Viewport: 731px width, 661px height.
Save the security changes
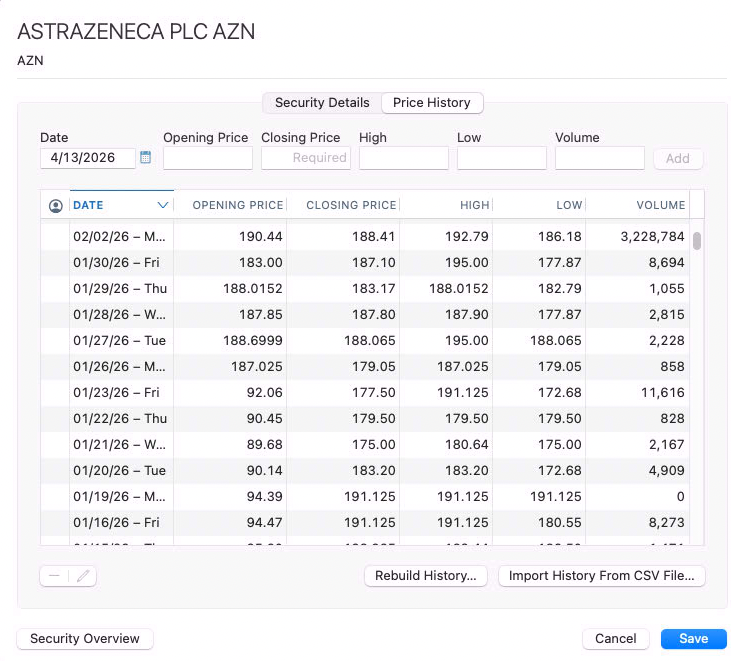pyautogui.click(x=693, y=639)
